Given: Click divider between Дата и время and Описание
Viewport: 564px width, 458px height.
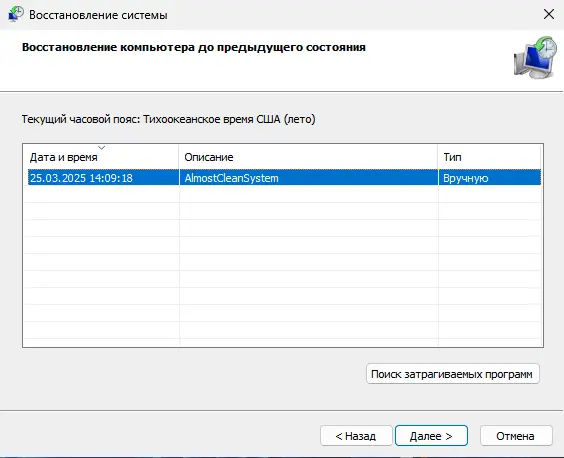Looking at the screenshot, I should point(179,157).
